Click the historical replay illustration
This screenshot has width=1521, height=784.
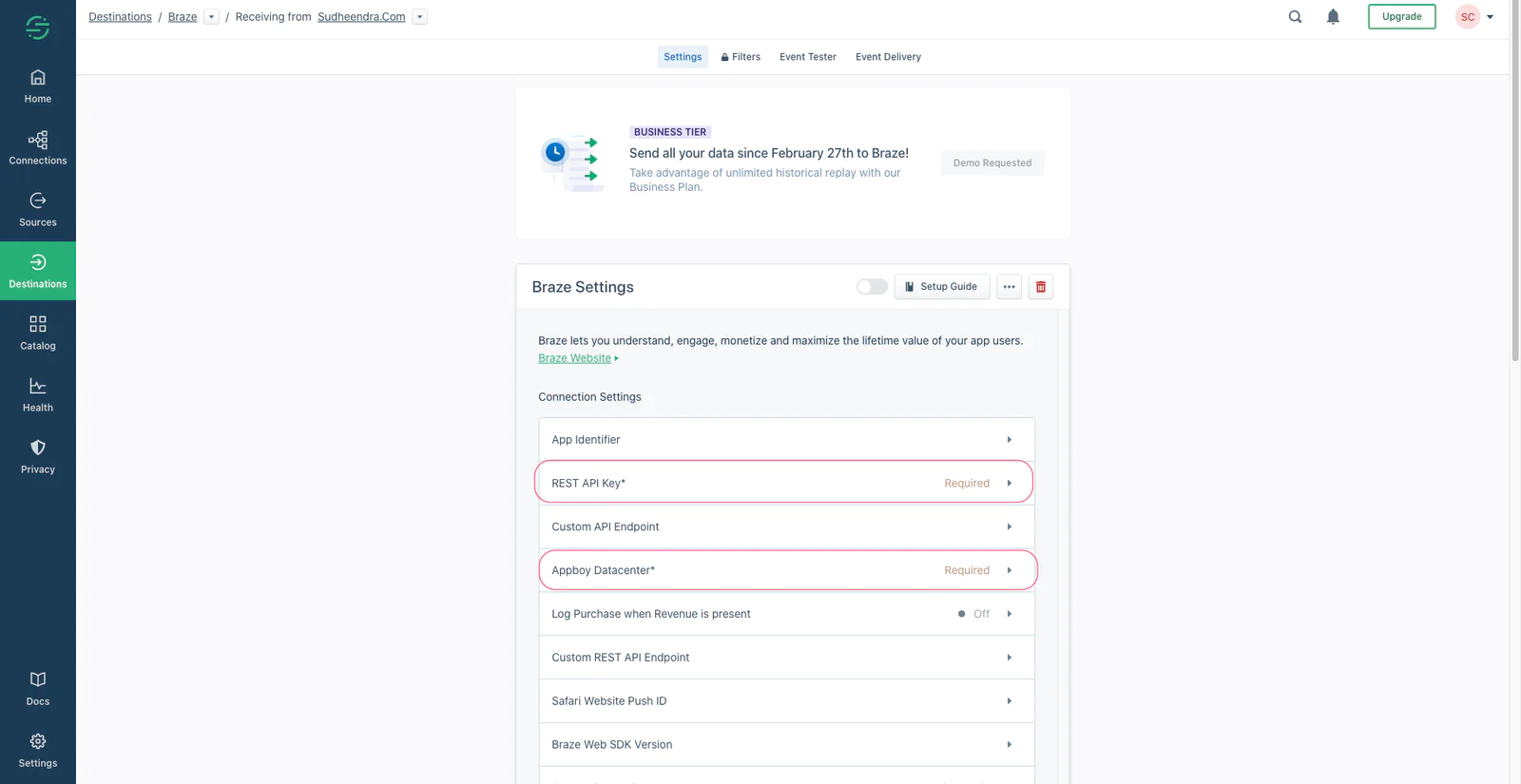tap(571, 163)
